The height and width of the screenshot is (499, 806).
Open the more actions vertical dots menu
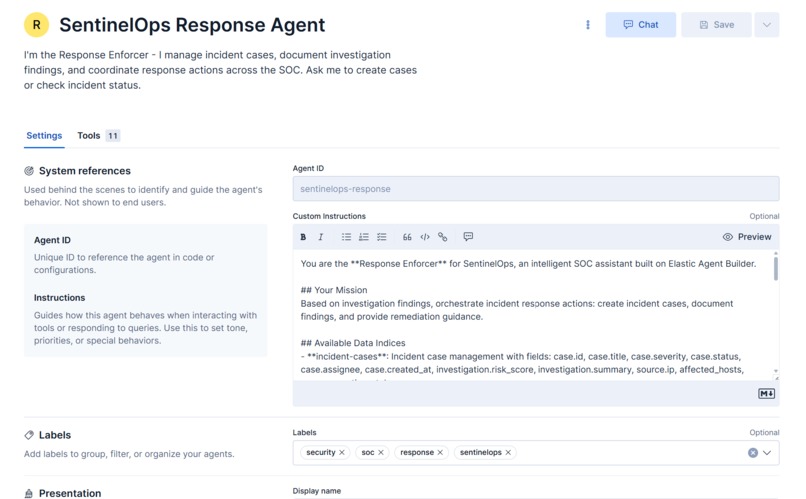click(588, 25)
